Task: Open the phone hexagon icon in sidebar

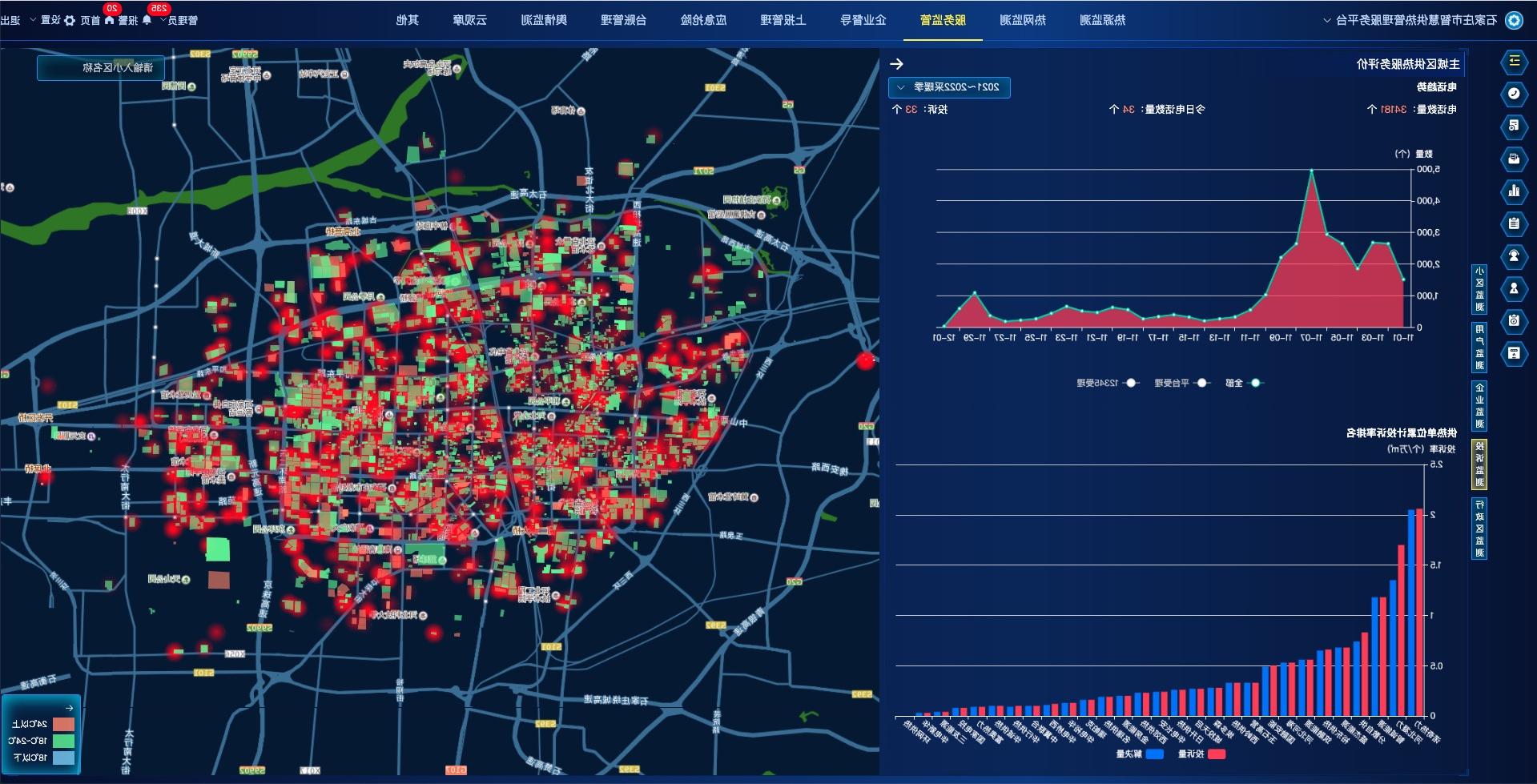Action: 1514,94
